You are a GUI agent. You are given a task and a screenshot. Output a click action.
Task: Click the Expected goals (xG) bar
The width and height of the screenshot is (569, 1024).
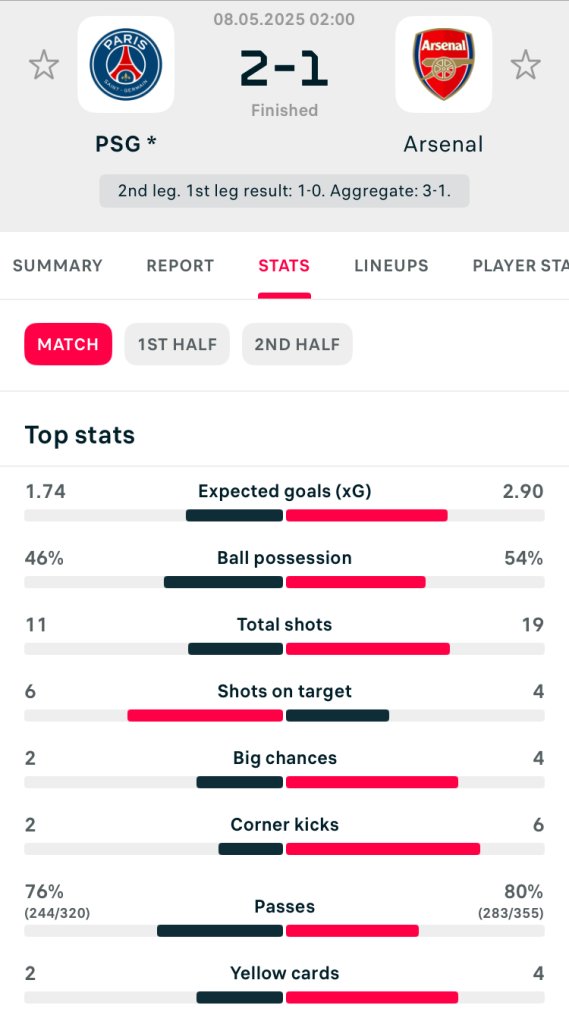[x=284, y=515]
